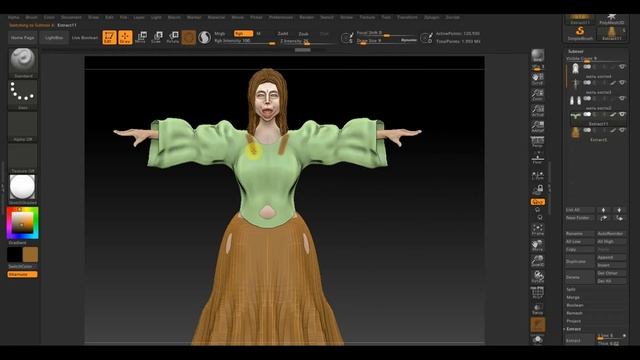The width and height of the screenshot is (640, 360).
Task: Select the Rotate transform tool
Action: (x=173, y=37)
